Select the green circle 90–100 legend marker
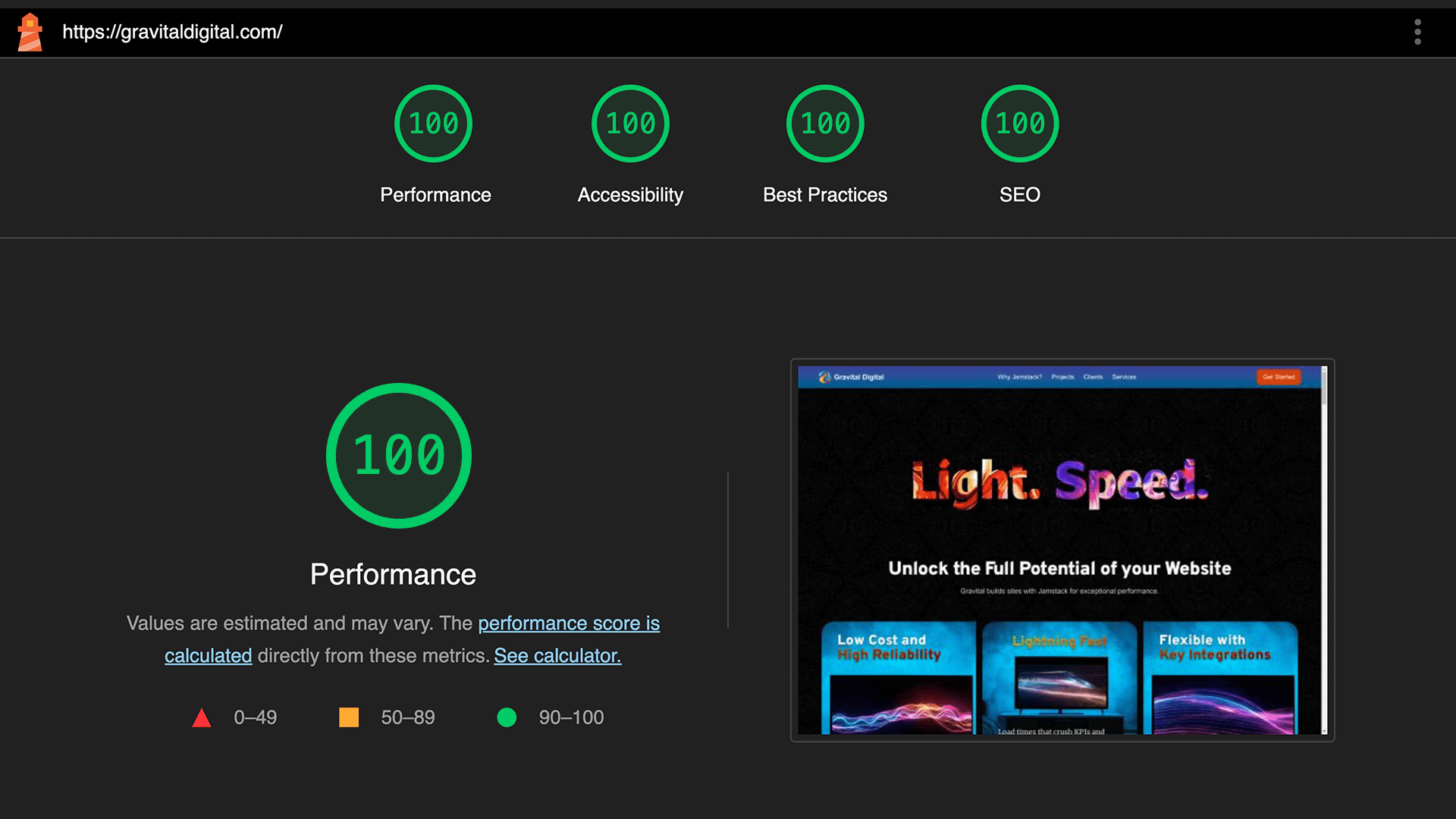The image size is (1456, 819). pyautogui.click(x=507, y=717)
